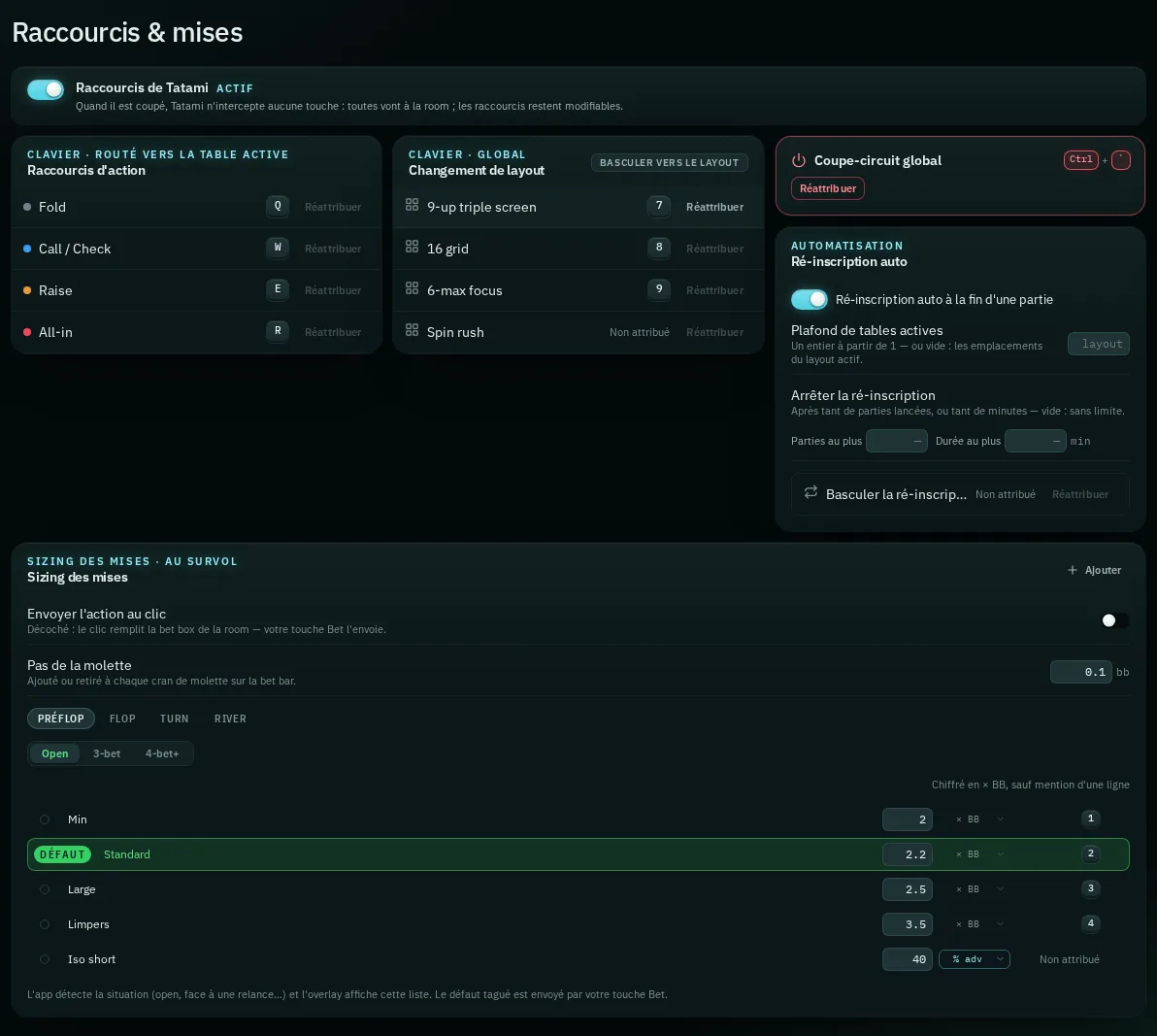Screen dimensions: 1157x1036
Task: Click Non attribué on the Iso short row
Action: click(x=1070, y=959)
